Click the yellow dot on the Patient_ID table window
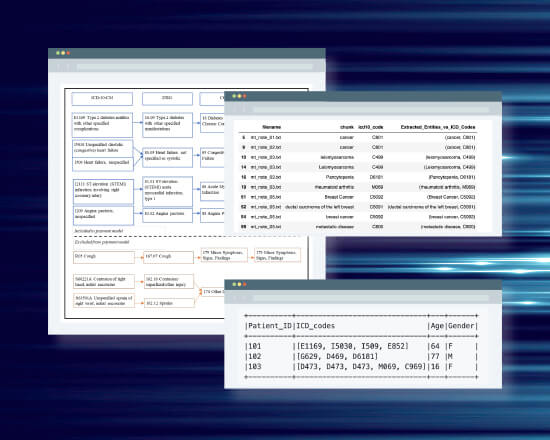This screenshot has width=550, height=440. (239, 284)
